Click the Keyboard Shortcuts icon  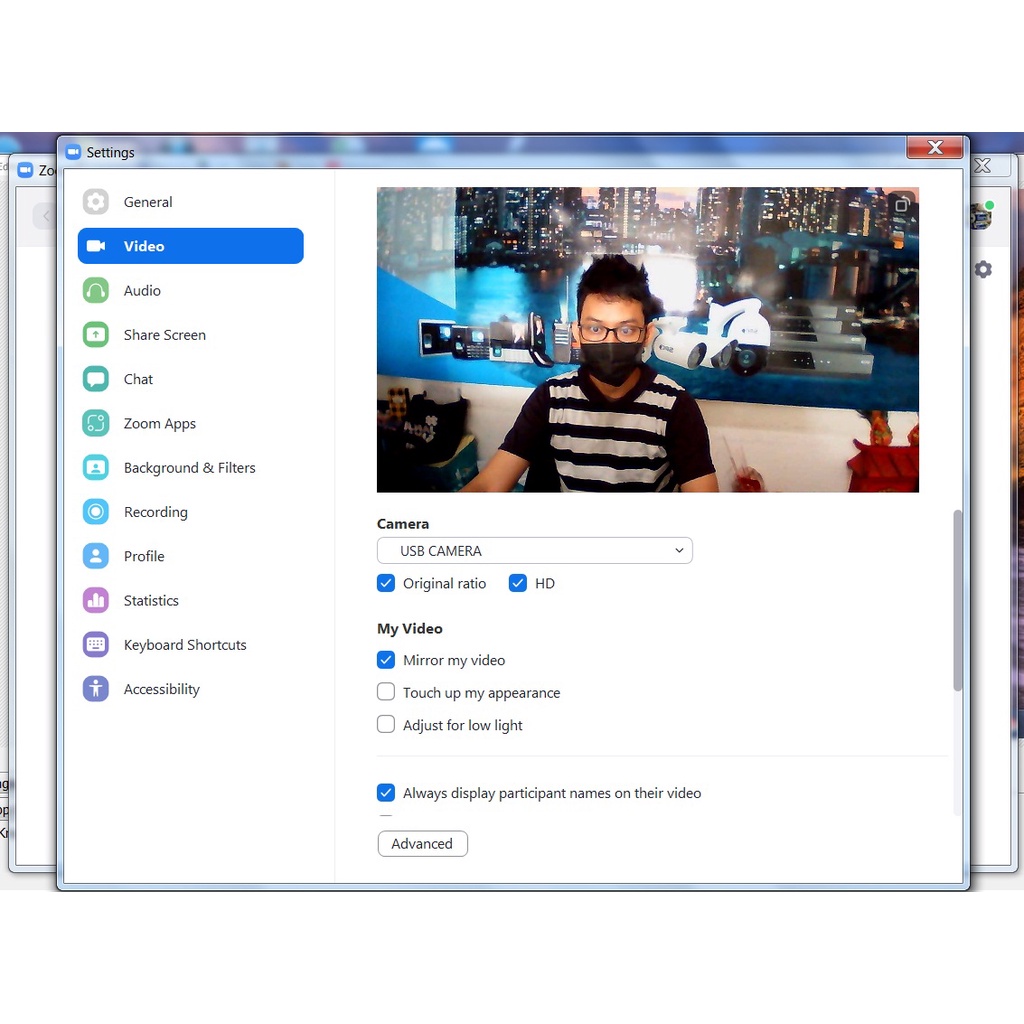[x=96, y=645]
